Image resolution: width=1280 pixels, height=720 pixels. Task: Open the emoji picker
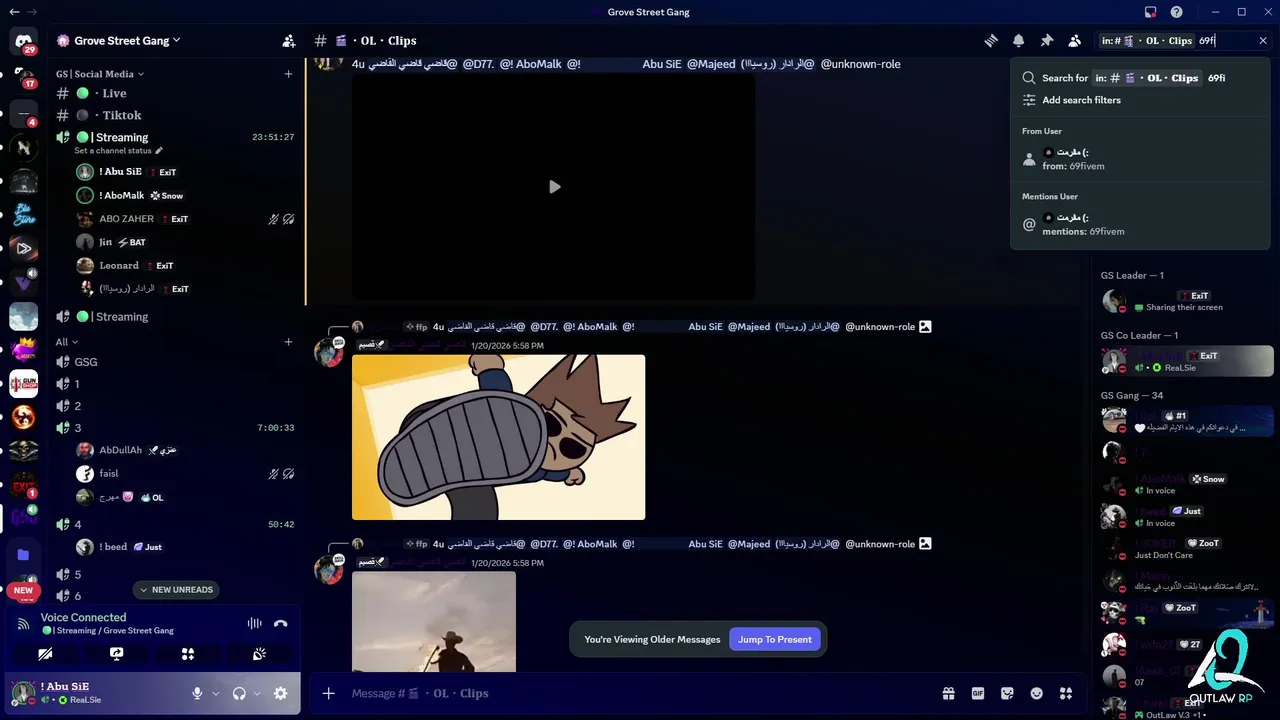click(1037, 693)
